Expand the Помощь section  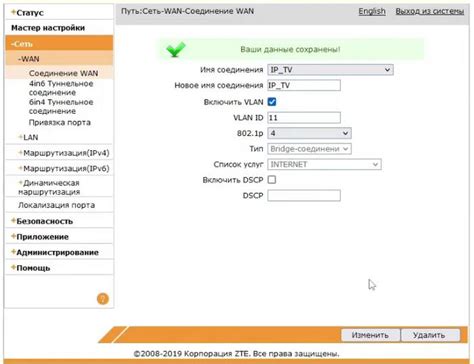pyautogui.click(x=31, y=268)
